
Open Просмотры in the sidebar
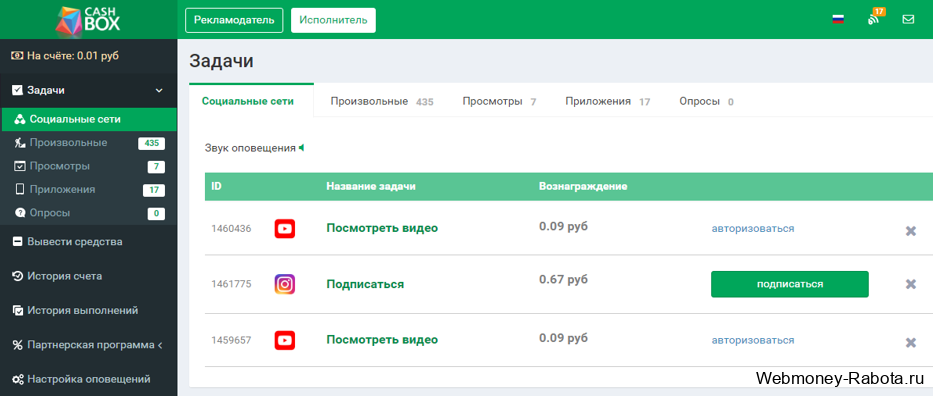tap(89, 166)
